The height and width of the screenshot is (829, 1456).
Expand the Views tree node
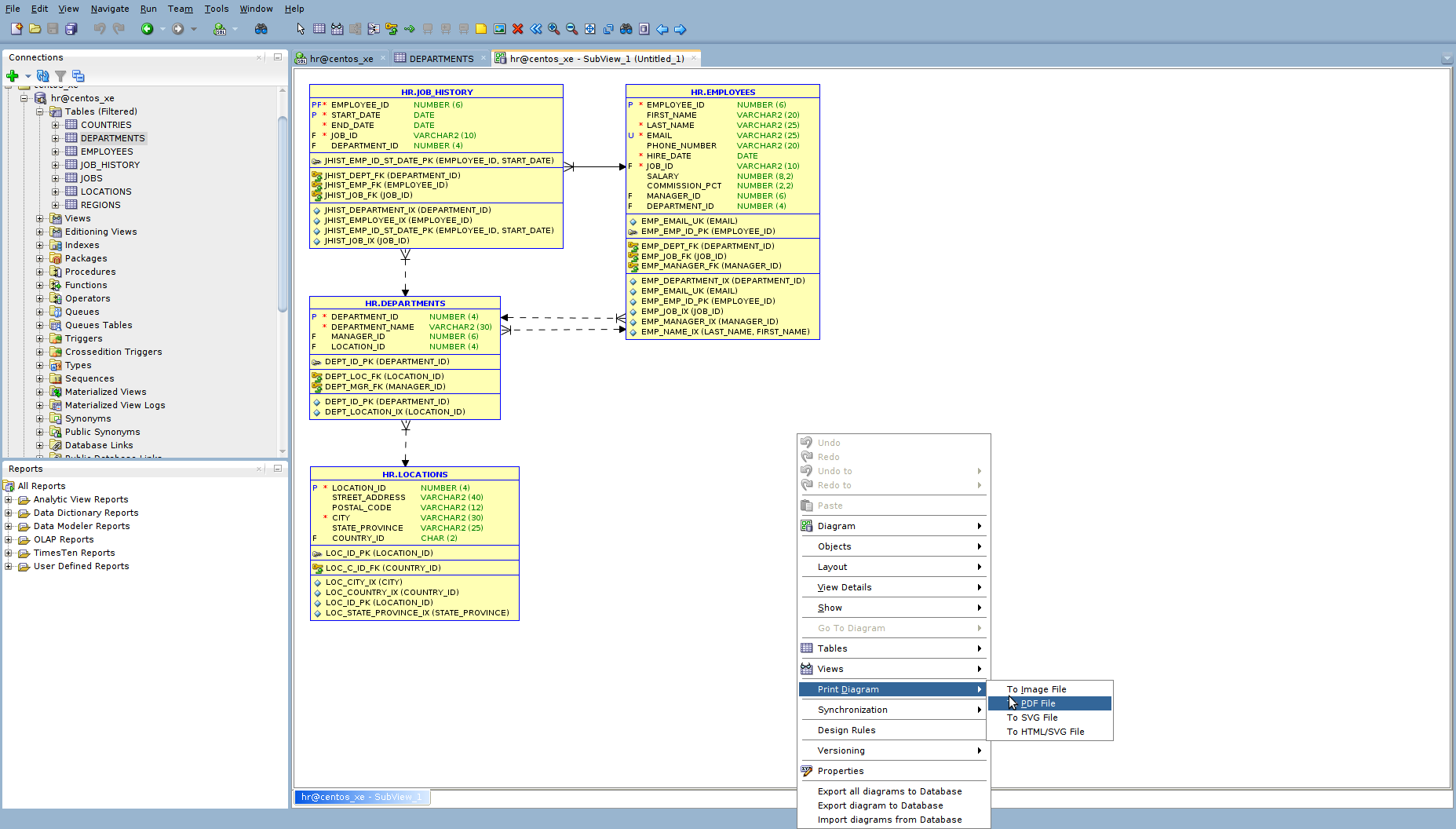(40, 218)
